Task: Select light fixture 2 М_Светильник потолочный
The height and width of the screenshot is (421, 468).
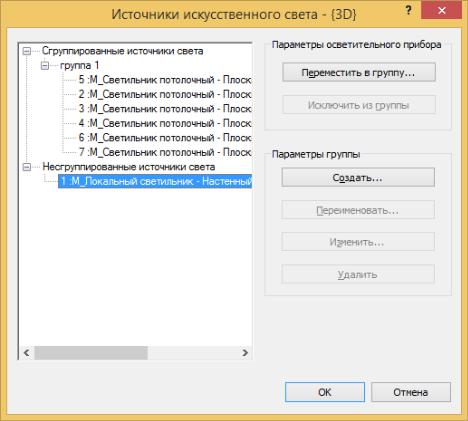Action: (165, 94)
